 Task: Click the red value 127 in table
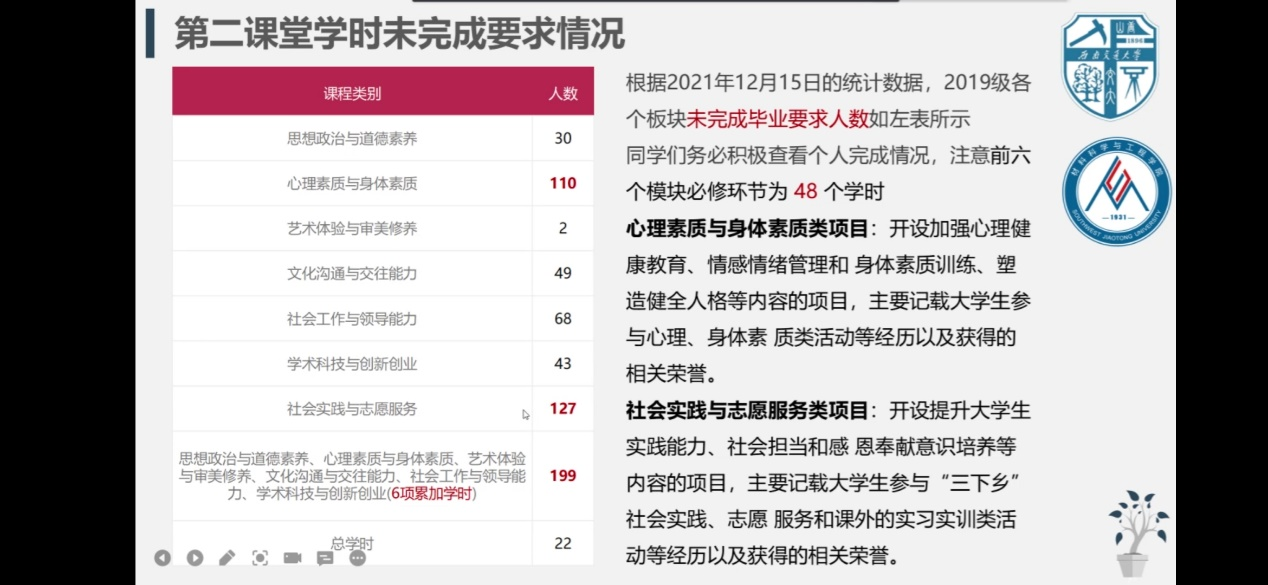[x=563, y=408]
